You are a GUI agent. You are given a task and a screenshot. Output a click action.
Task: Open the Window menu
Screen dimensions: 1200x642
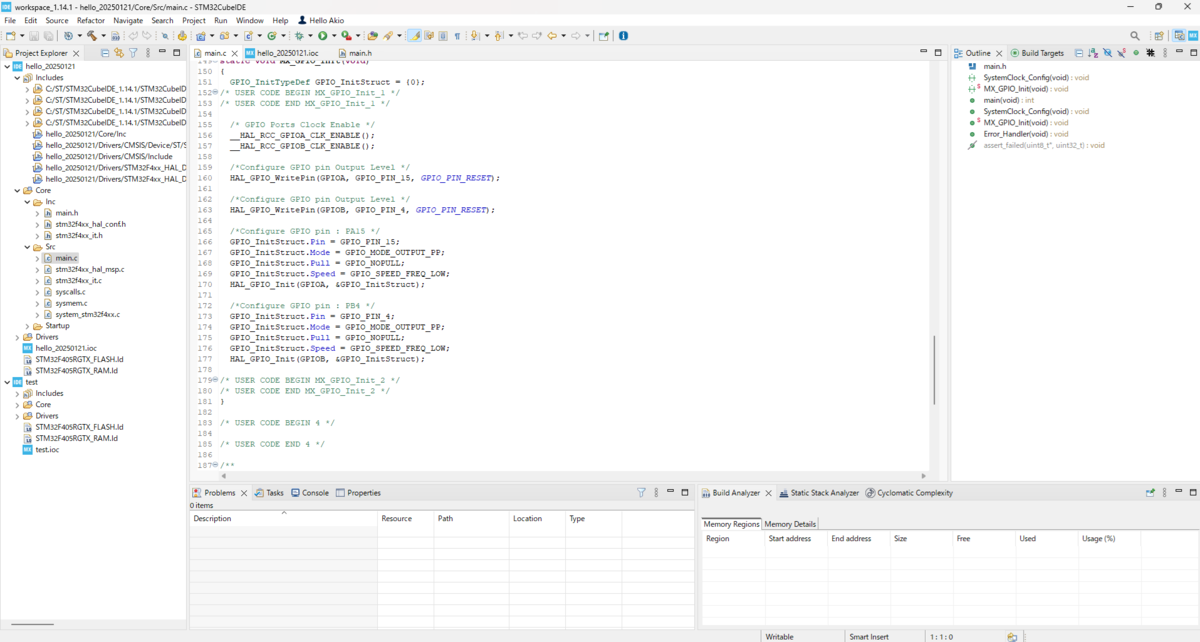(x=250, y=20)
